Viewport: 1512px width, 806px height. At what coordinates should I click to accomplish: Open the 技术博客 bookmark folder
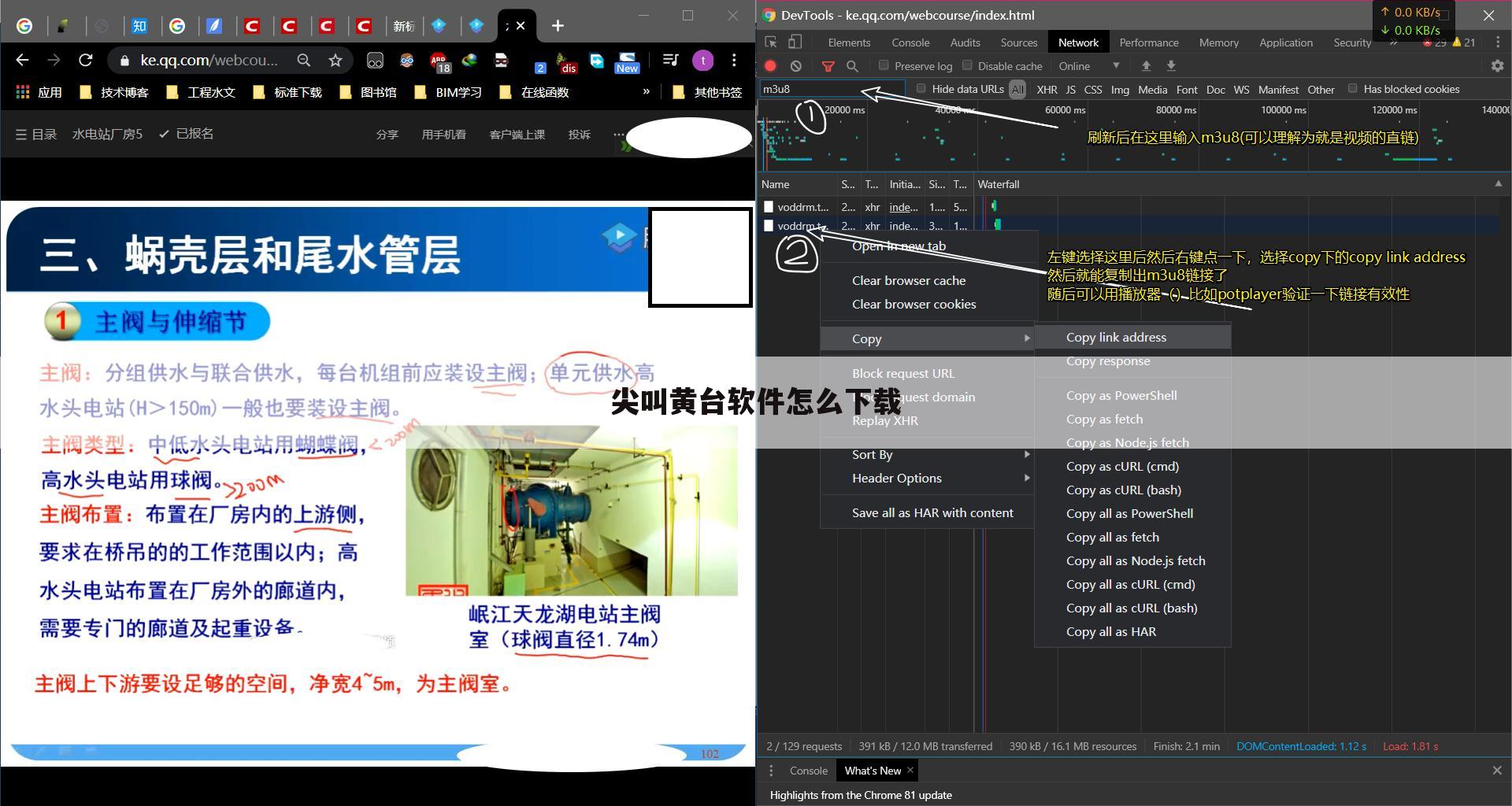pyautogui.click(x=114, y=92)
